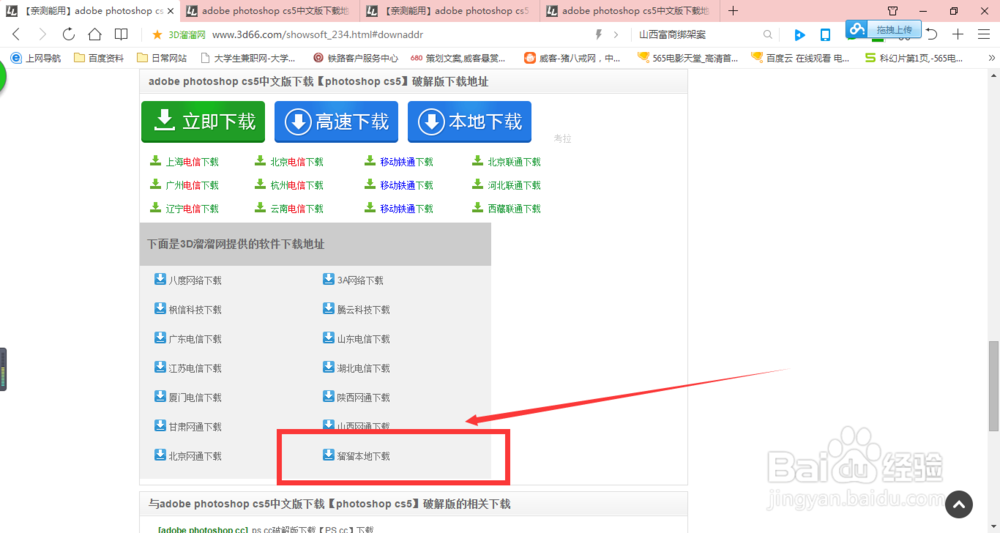The image size is (1000, 533).
Task: Click the 北京网通下载 link
Action: (x=195, y=456)
